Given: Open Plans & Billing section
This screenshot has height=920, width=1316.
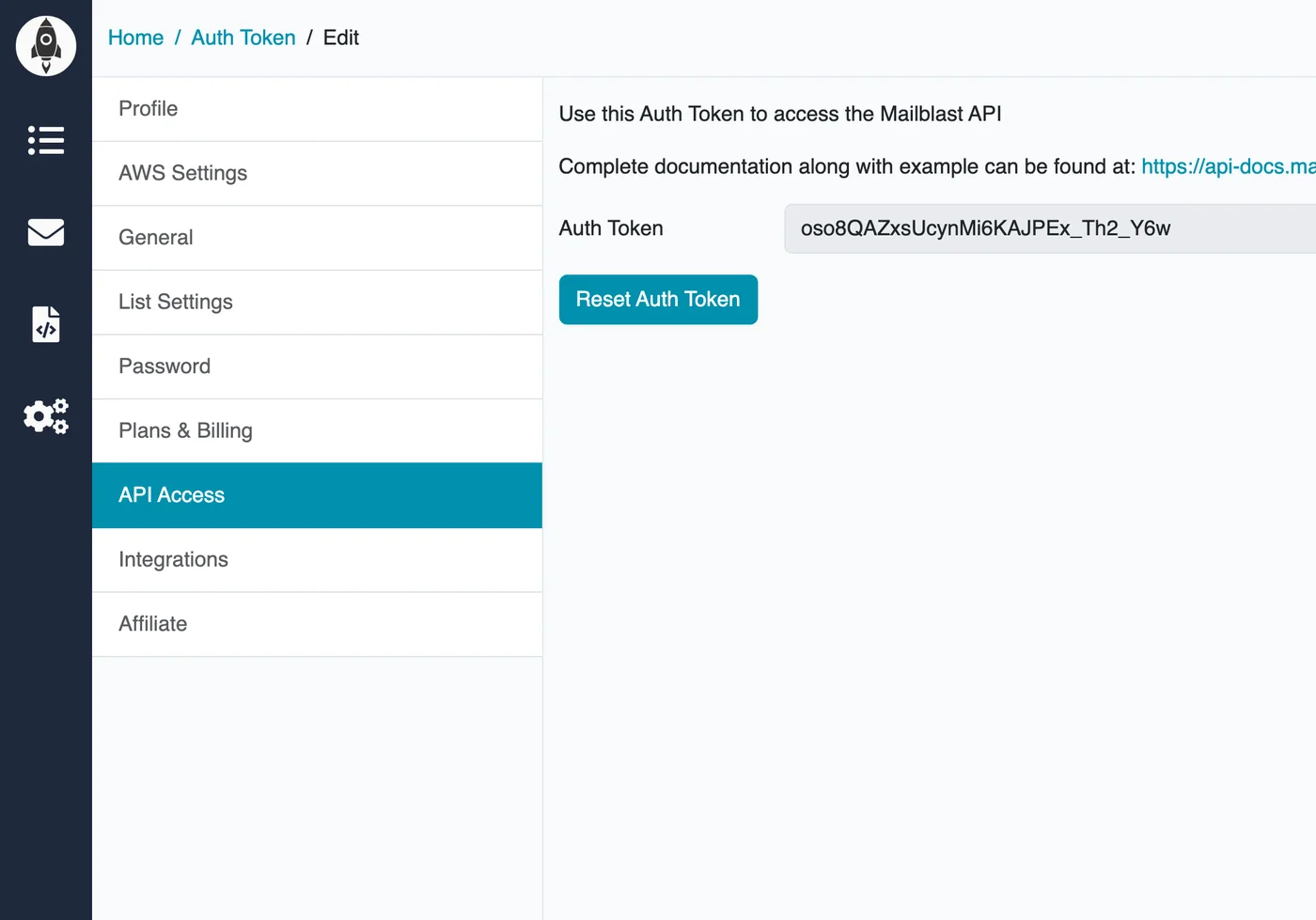Looking at the screenshot, I should (x=318, y=431).
